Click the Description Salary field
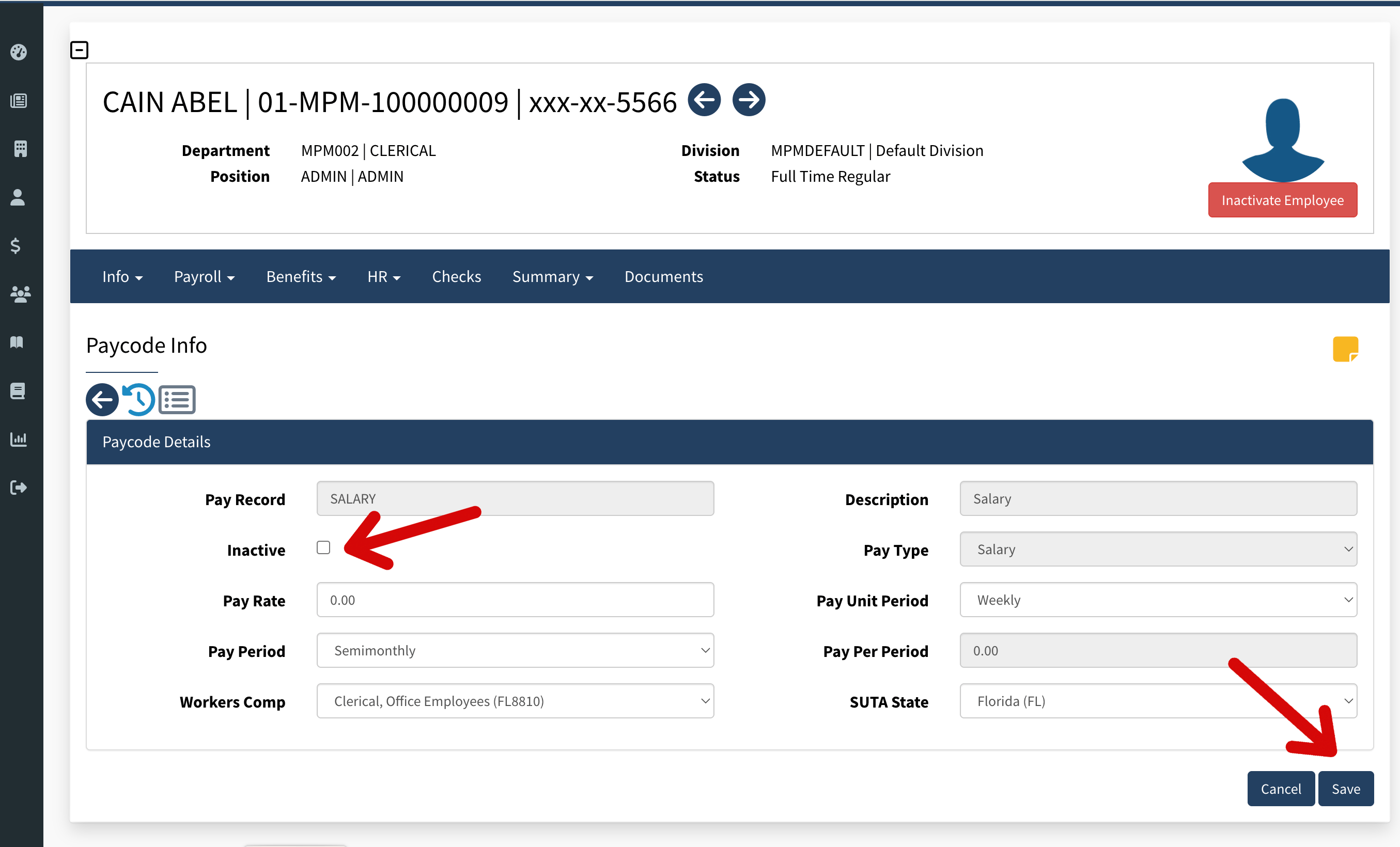The image size is (1400, 847). coord(1158,499)
